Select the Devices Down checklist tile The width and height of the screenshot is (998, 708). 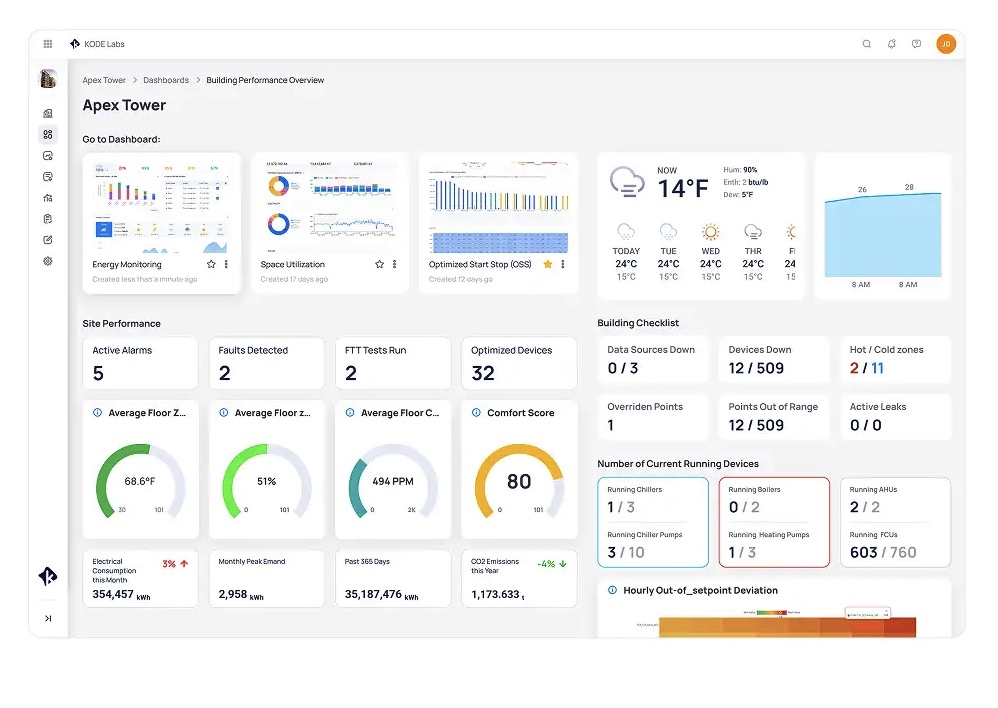774,360
